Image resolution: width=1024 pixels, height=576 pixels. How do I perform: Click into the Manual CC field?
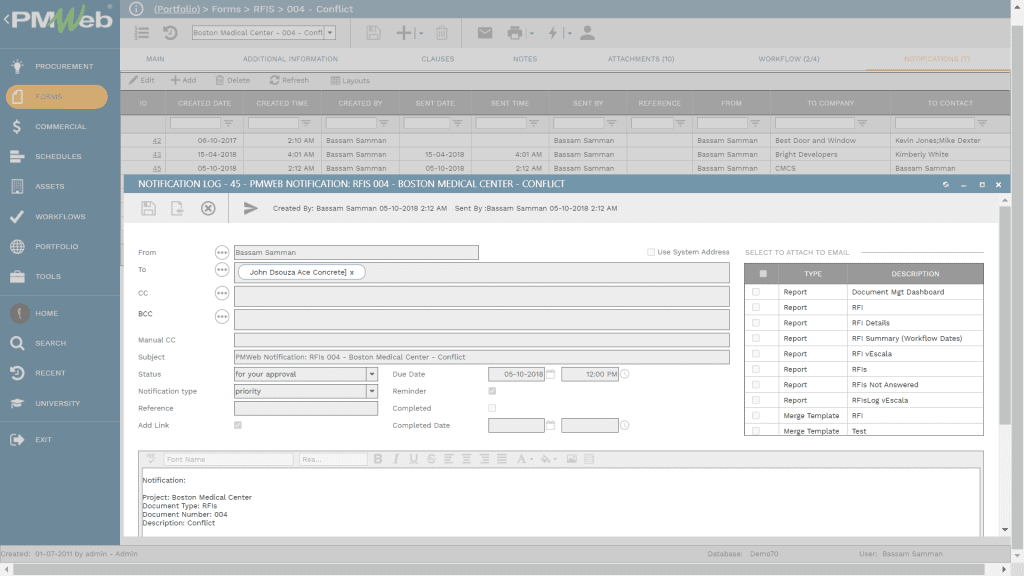[x=481, y=340]
